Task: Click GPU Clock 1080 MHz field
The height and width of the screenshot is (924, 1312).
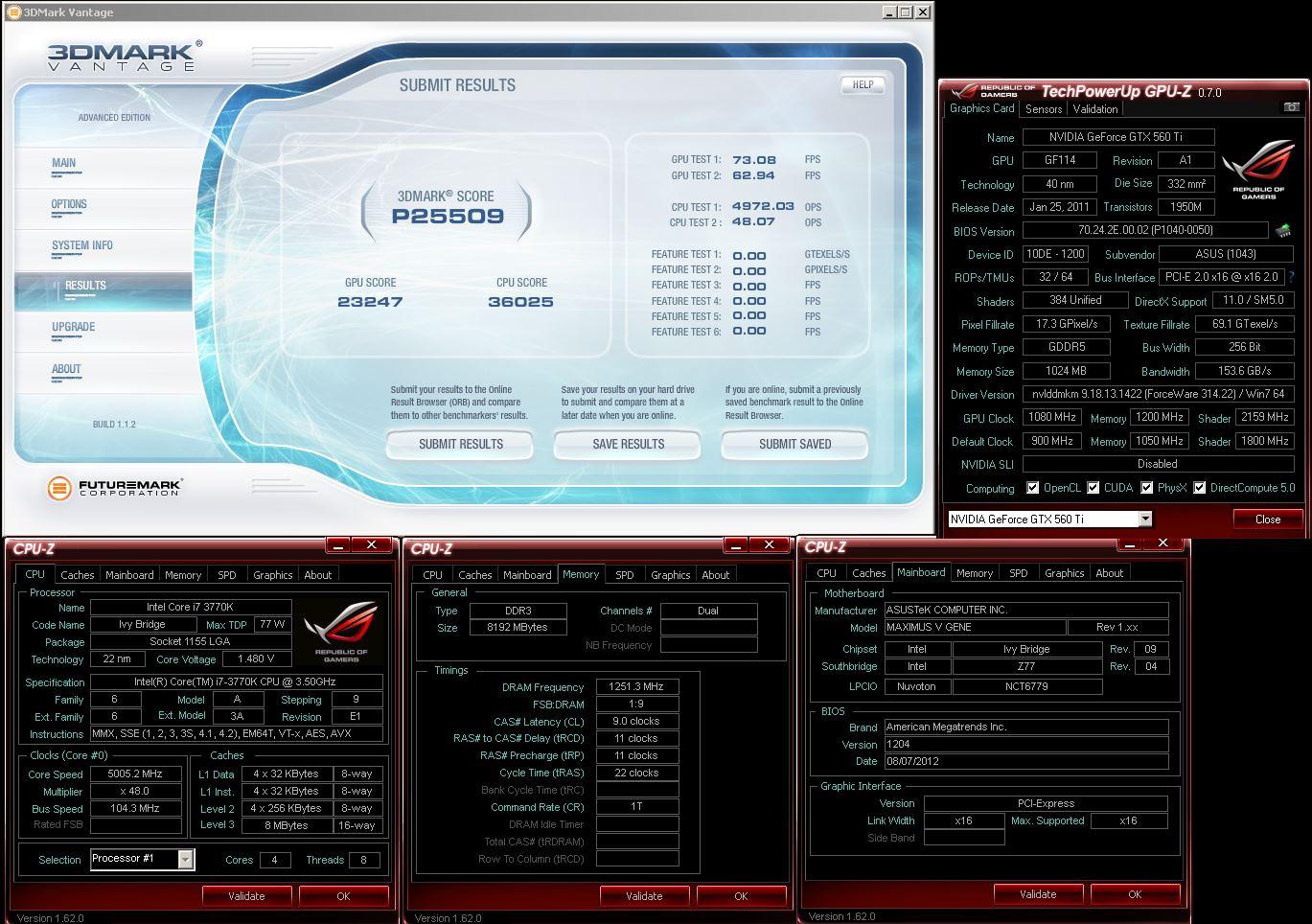Action: coord(1051,418)
